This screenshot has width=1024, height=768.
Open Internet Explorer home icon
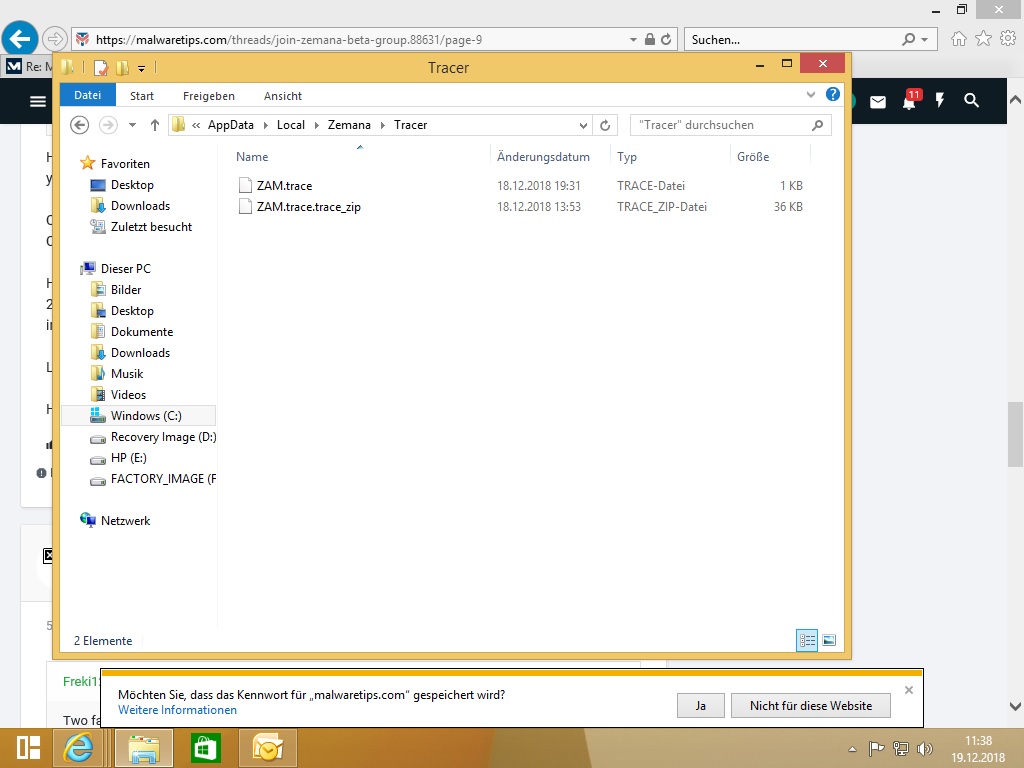pos(958,39)
